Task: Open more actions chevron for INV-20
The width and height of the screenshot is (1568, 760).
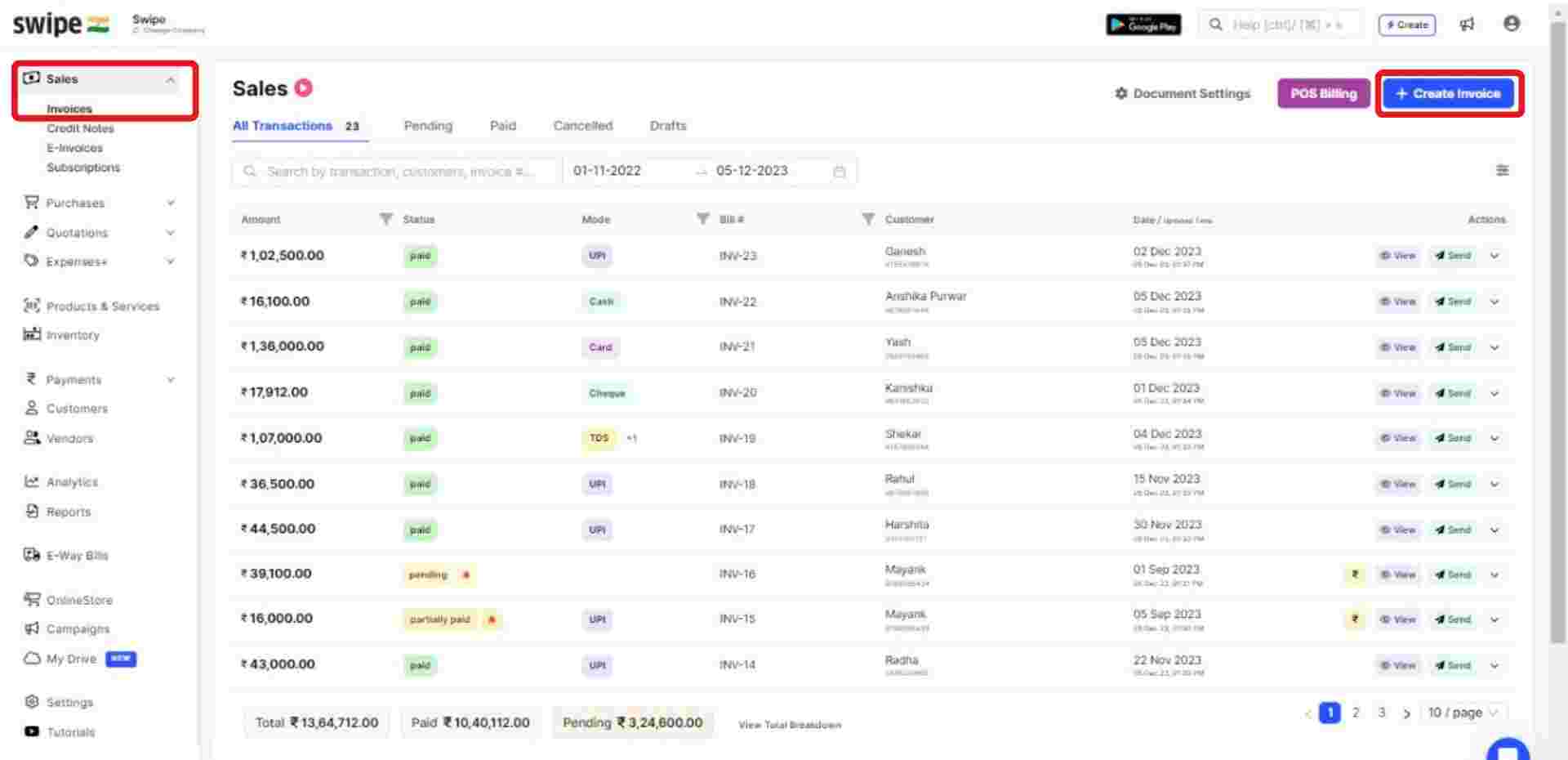Action: tap(1494, 393)
